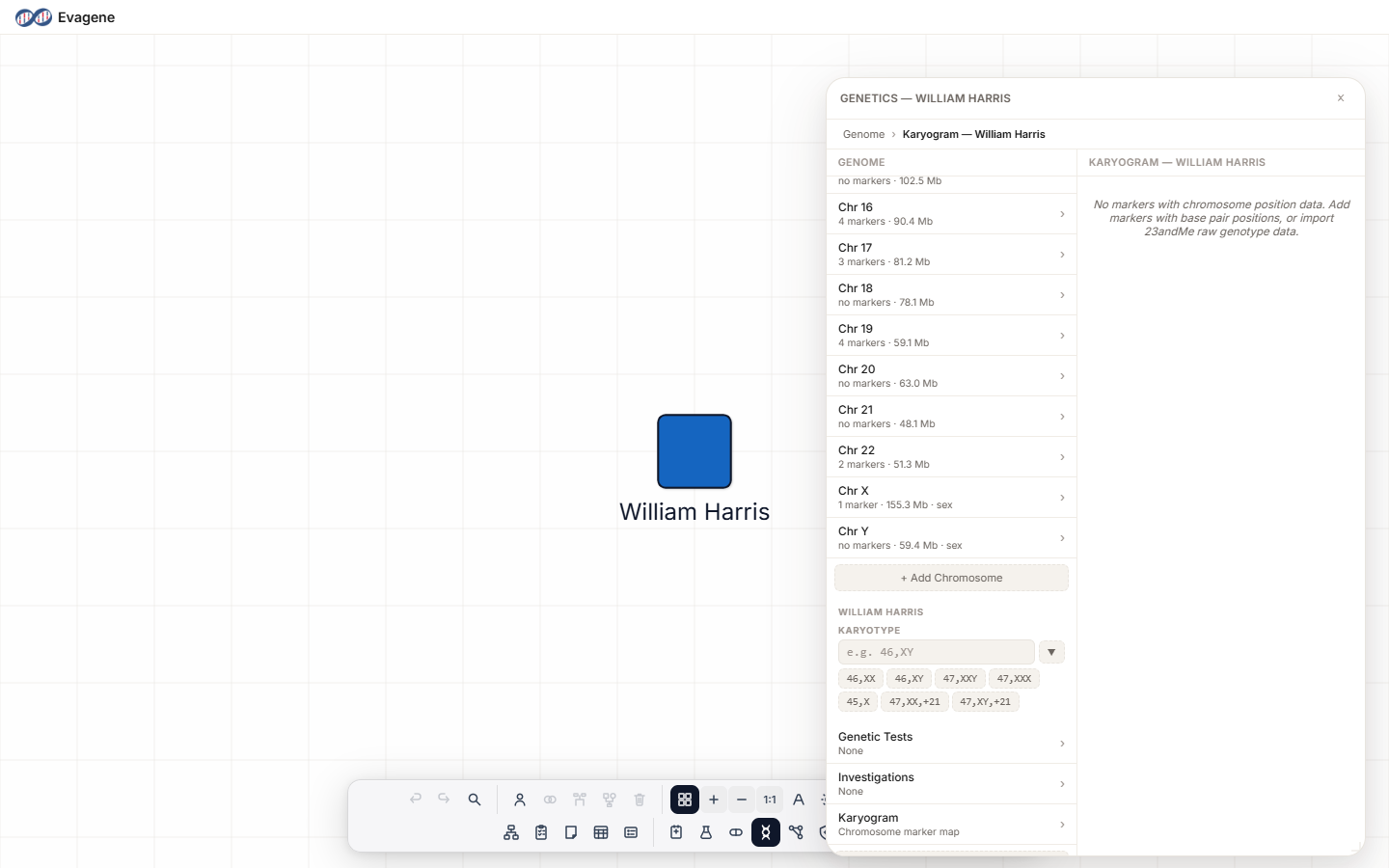Image resolution: width=1389 pixels, height=868 pixels.
Task: Expand the Chr 18 row
Action: [x=951, y=295]
